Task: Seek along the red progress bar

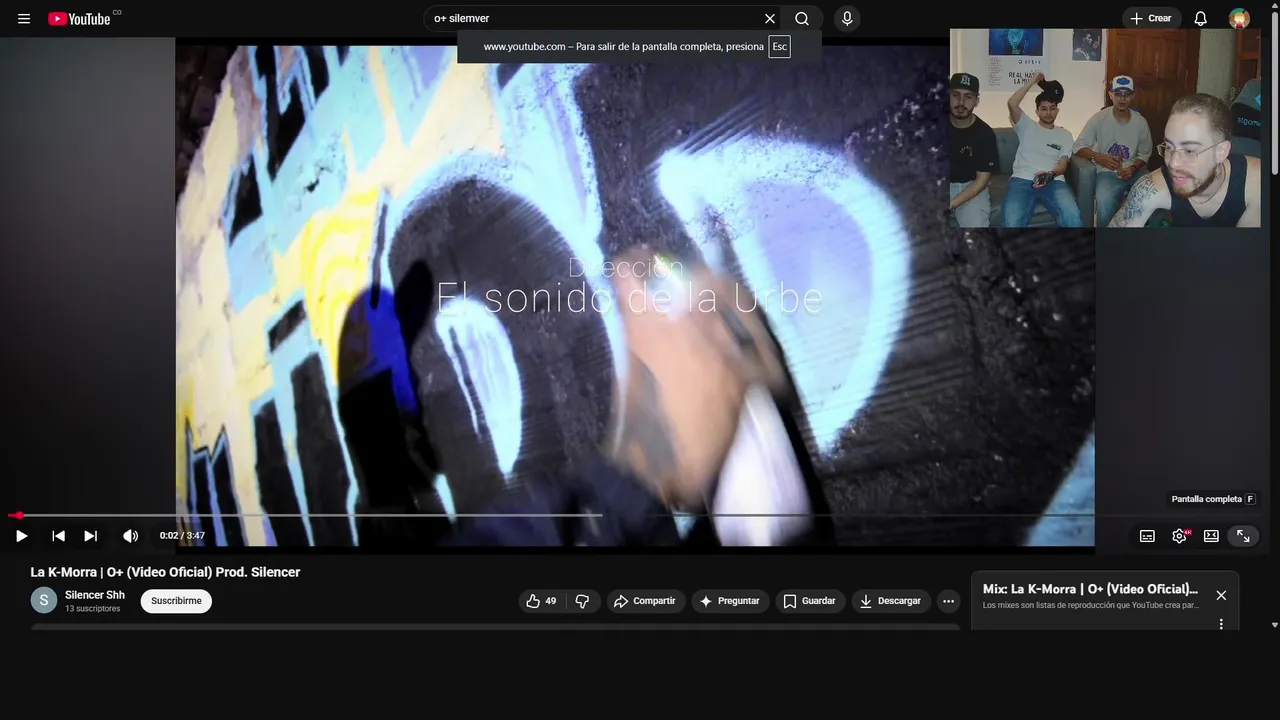Action: [x=635, y=516]
